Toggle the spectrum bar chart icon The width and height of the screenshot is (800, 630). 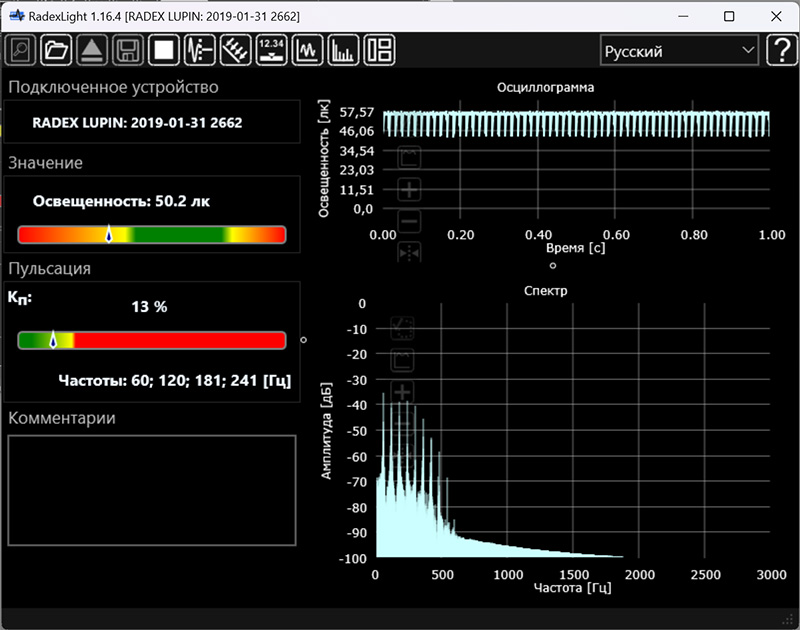[343, 49]
